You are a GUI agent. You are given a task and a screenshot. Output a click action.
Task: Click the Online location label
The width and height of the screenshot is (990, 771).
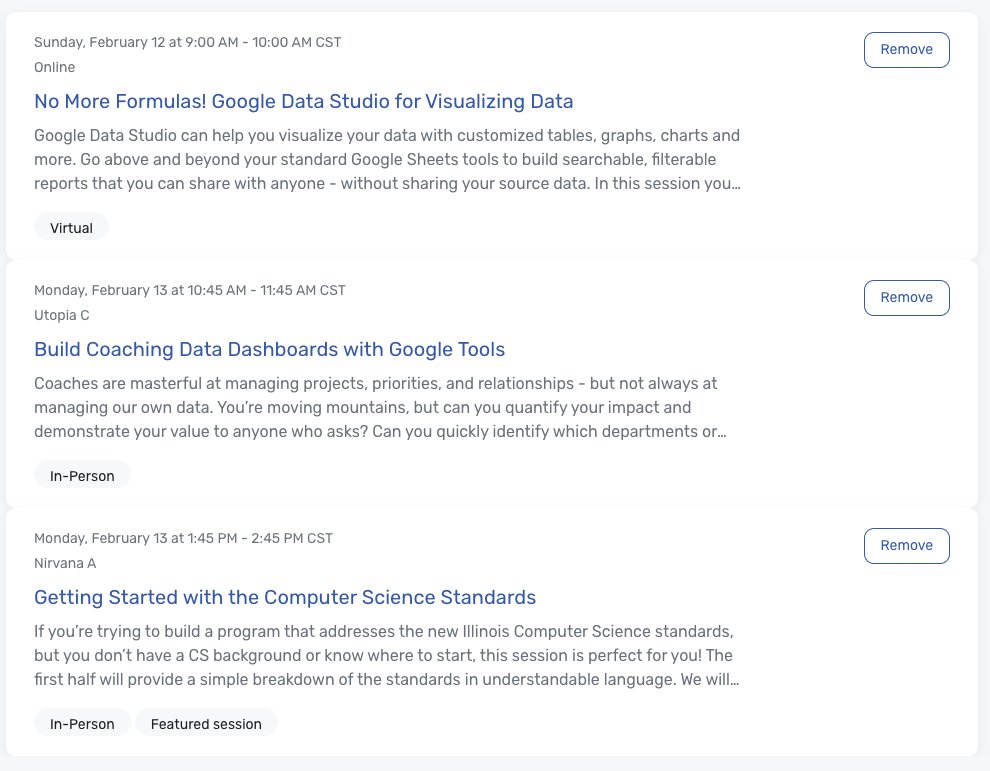tap(54, 67)
